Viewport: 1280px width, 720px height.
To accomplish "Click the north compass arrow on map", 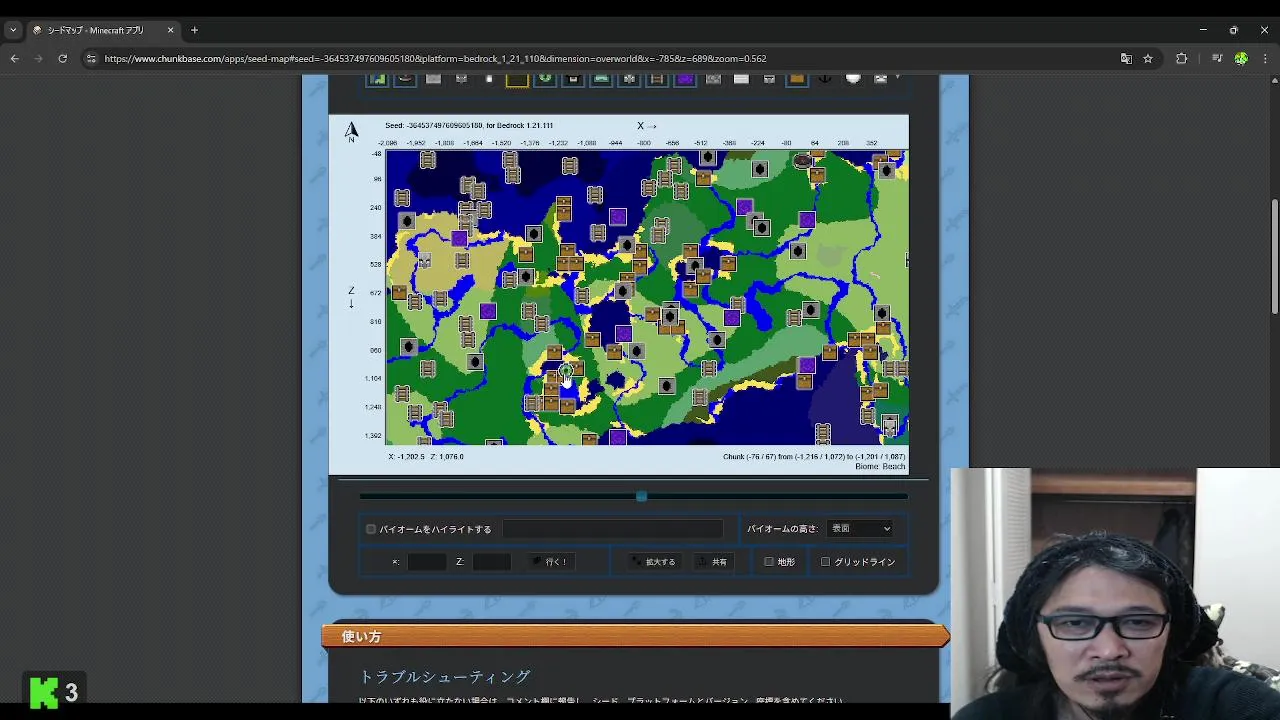I will point(351,131).
